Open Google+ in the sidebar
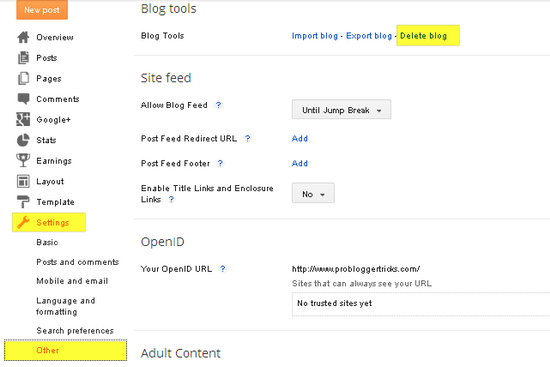550x367 pixels. coord(54,120)
